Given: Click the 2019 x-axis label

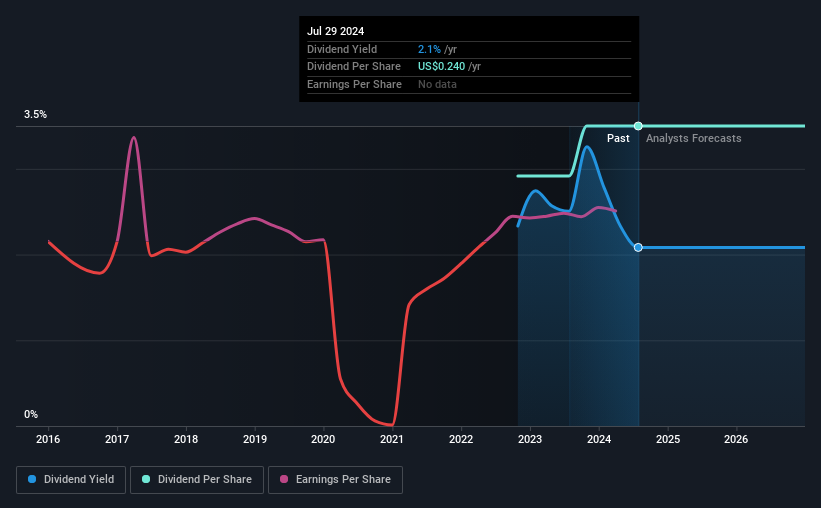Looking at the screenshot, I should pos(255,439).
